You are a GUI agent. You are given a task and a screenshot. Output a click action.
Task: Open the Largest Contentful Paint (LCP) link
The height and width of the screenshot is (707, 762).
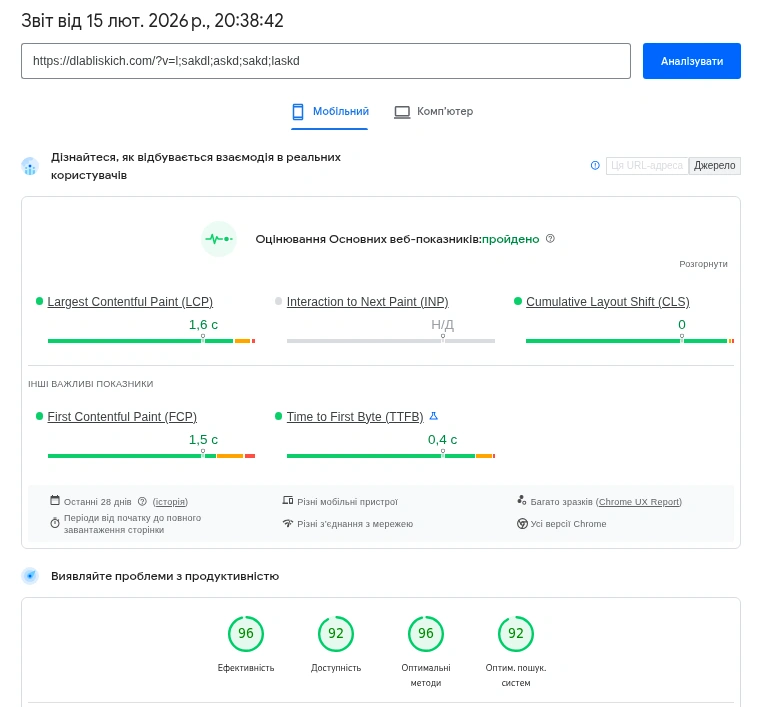coord(130,302)
